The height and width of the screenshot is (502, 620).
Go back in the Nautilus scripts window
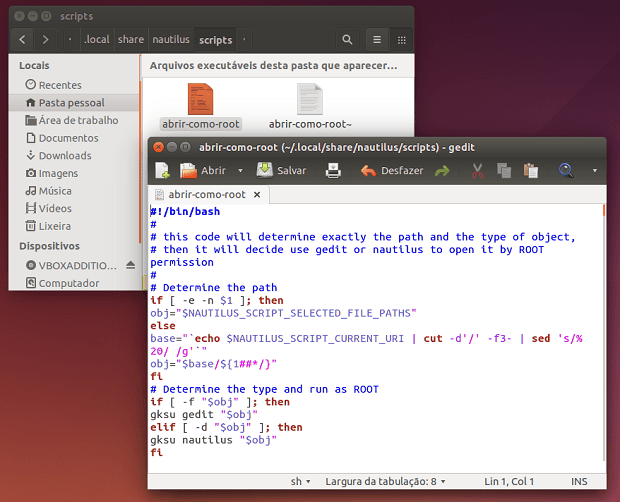click(x=23, y=40)
